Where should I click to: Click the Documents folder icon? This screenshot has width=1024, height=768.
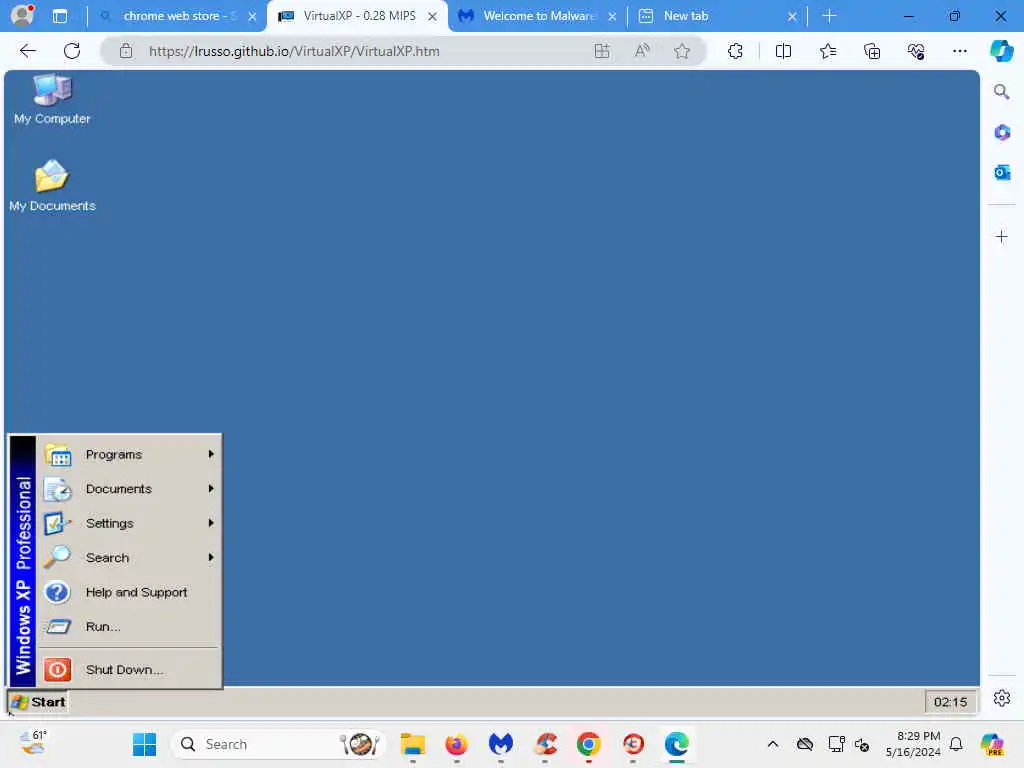[x=57, y=489]
